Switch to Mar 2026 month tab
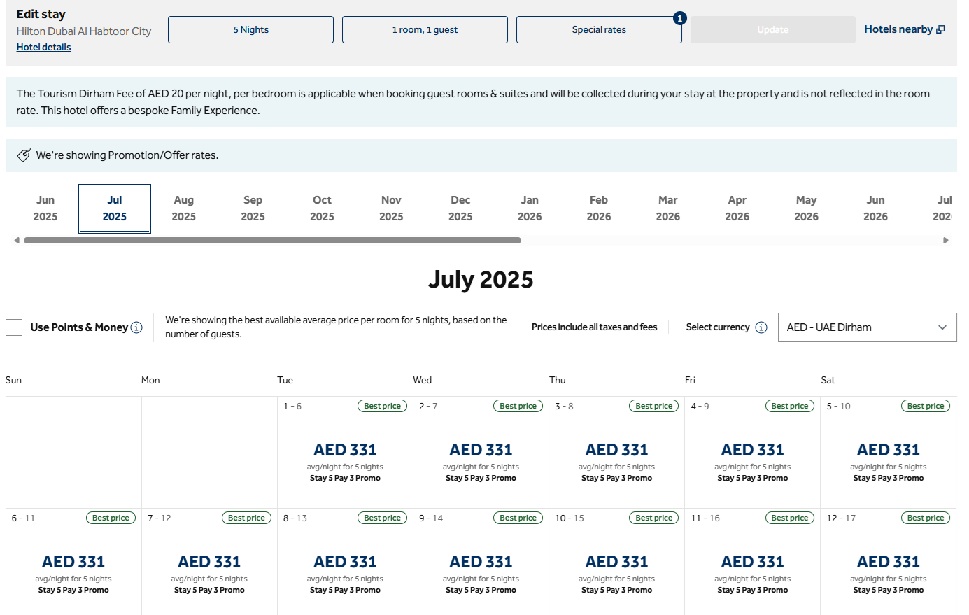The height and width of the screenshot is (615, 969). (x=668, y=208)
